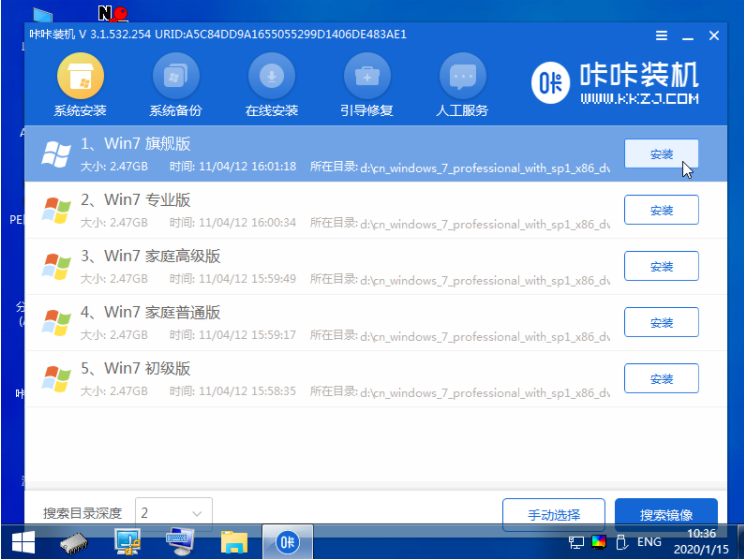Viewport: 744px width, 559px height.
Task: Click the network tray icon
Action: click(576, 542)
